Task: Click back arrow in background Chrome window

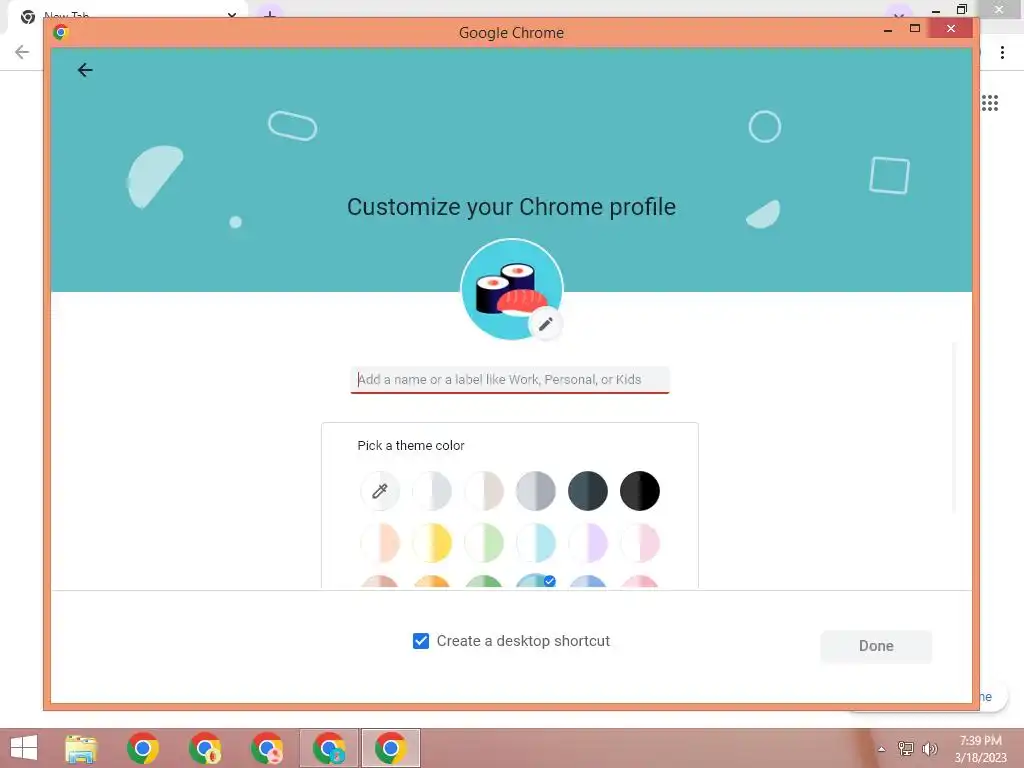Action: click(22, 52)
